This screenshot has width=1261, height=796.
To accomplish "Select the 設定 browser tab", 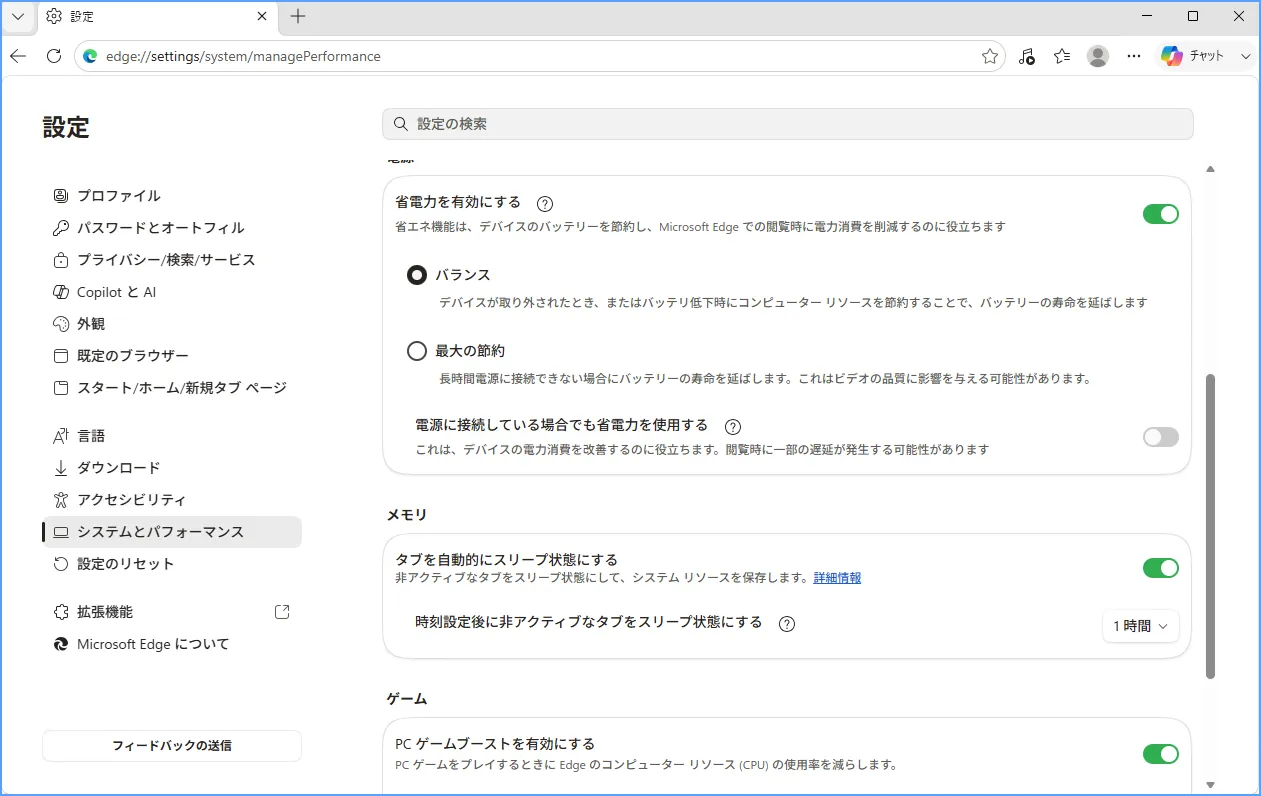I will pos(157,16).
